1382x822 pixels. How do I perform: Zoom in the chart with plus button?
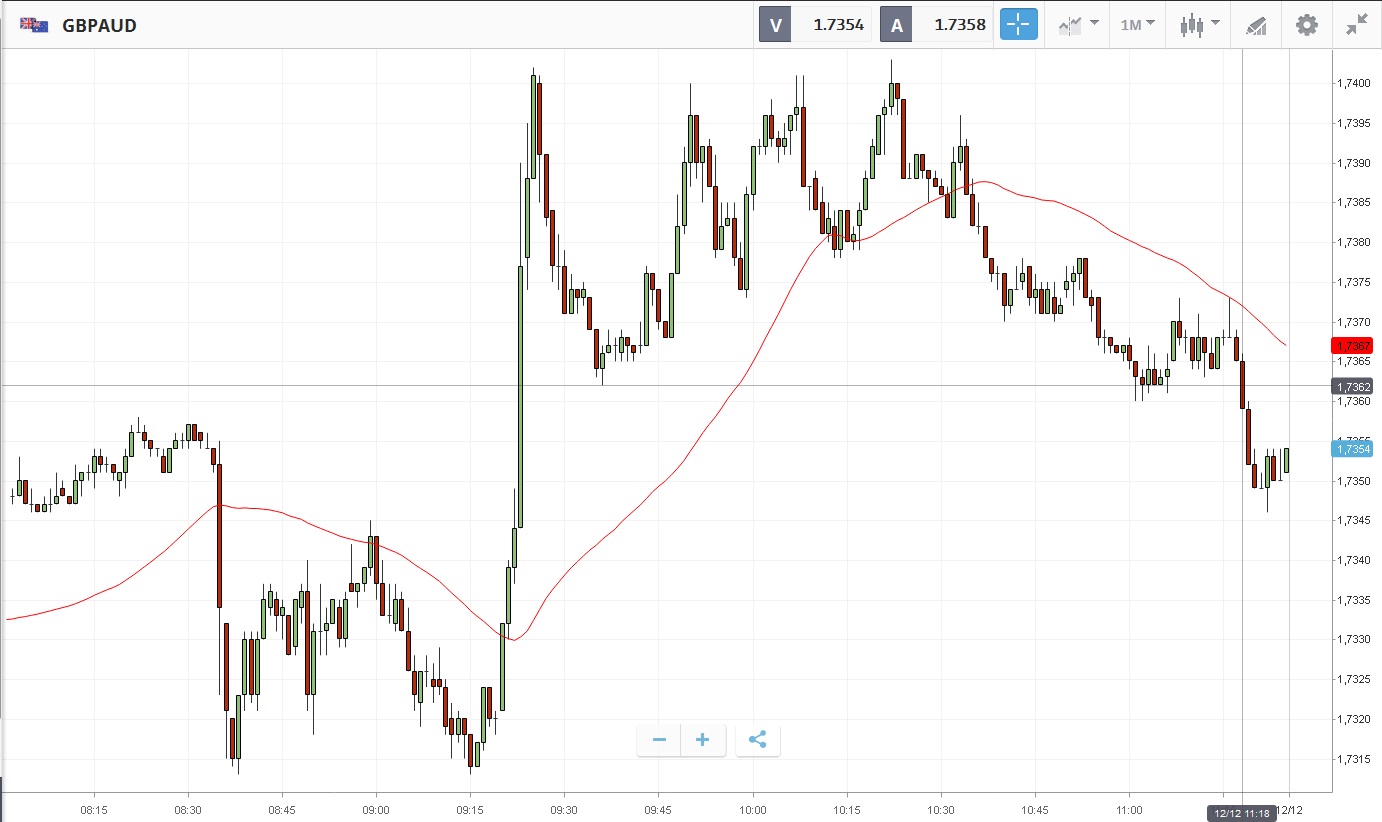[x=703, y=740]
